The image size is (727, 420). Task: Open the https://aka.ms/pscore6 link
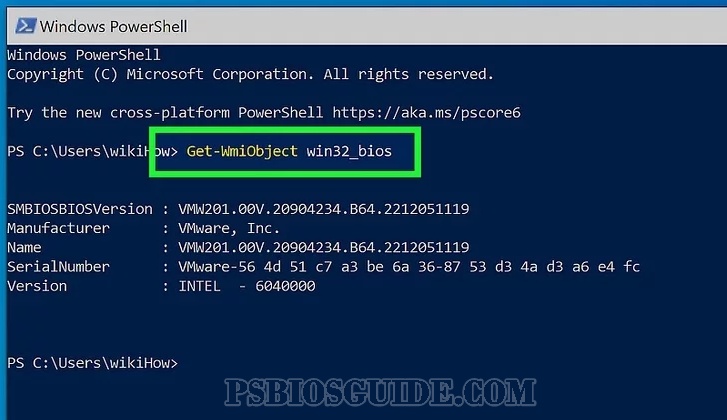(427, 113)
